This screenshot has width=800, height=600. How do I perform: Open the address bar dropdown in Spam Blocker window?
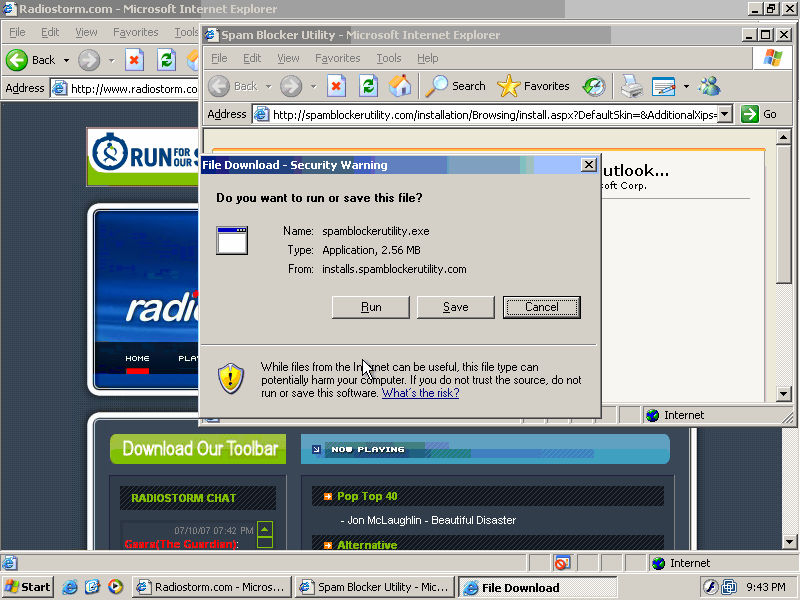(725, 114)
